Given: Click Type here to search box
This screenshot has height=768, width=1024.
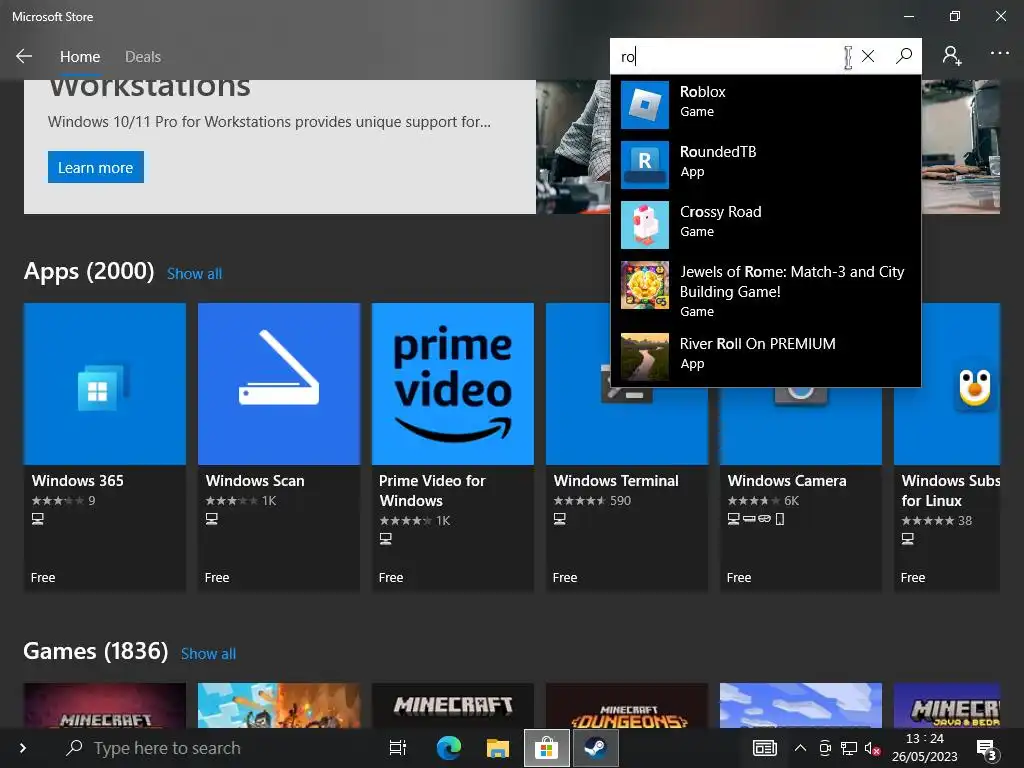Looking at the screenshot, I should (167, 748).
